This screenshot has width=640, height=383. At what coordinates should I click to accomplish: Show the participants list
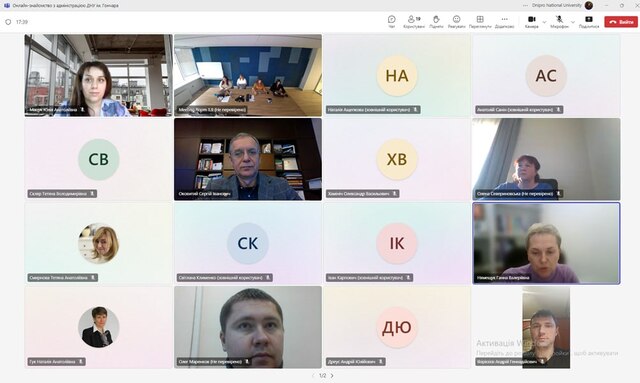click(x=414, y=22)
